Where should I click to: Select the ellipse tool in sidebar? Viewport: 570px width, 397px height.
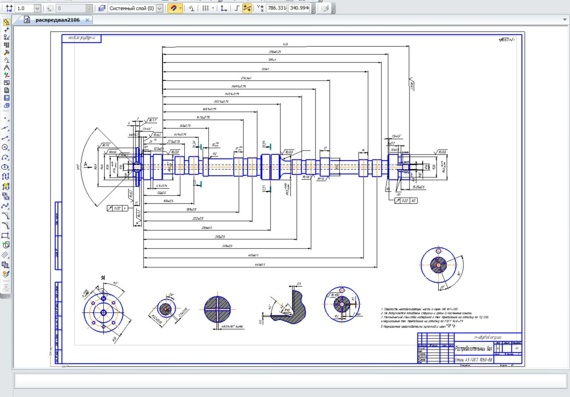pyautogui.click(x=5, y=167)
